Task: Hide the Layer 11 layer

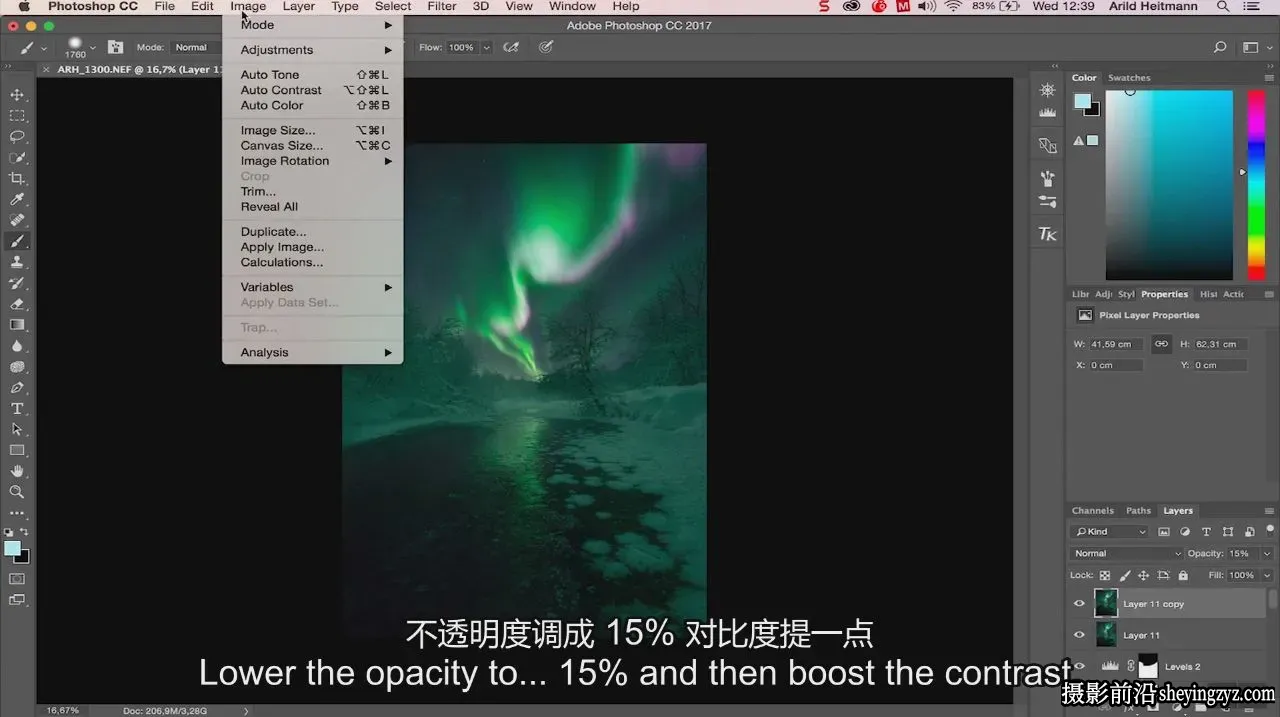Action: pos(1079,635)
